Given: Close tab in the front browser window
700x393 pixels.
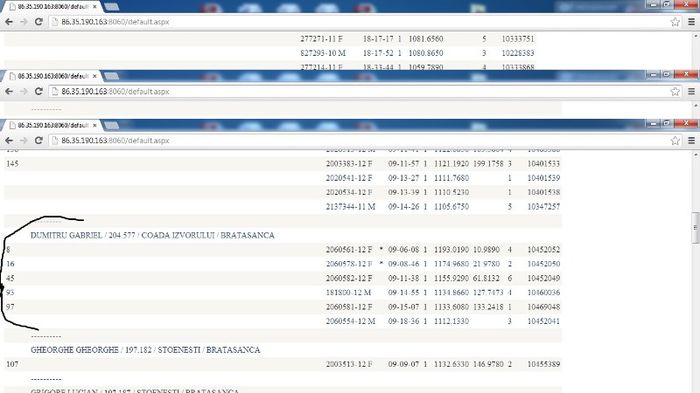Looking at the screenshot, I should click(95, 125).
